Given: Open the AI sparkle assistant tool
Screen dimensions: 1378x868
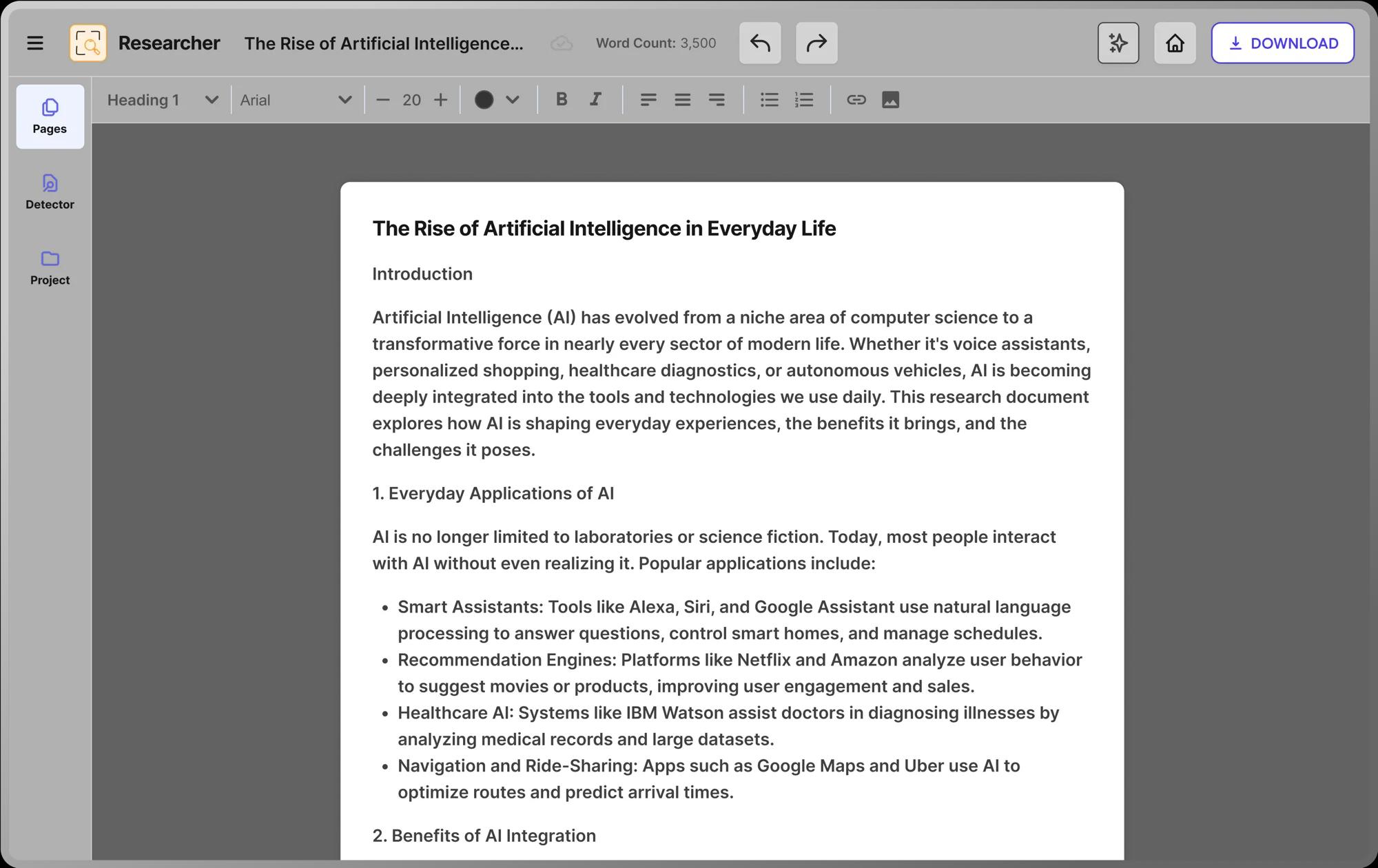Looking at the screenshot, I should click(x=1118, y=43).
